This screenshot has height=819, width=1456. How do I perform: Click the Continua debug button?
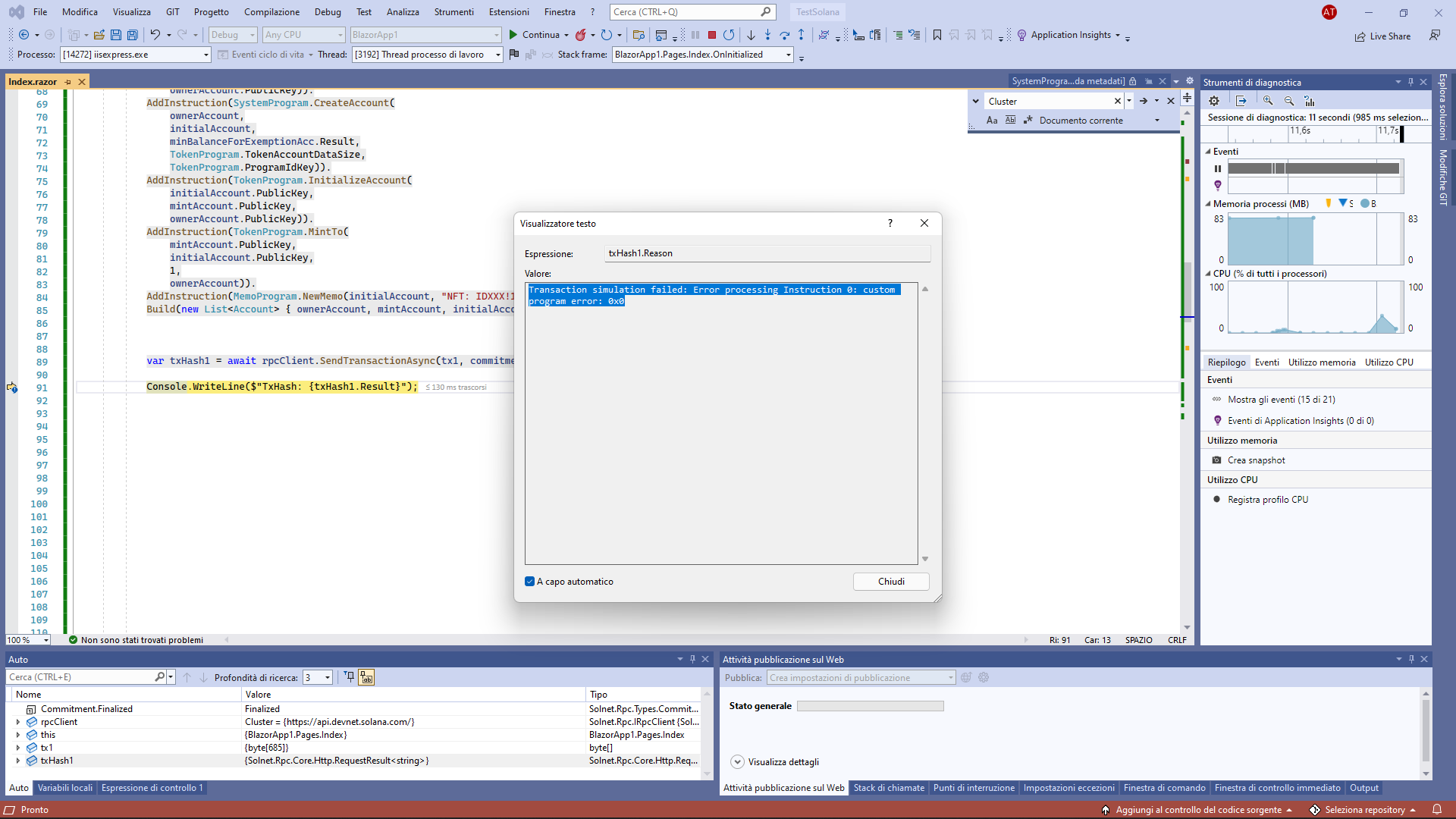click(x=538, y=35)
